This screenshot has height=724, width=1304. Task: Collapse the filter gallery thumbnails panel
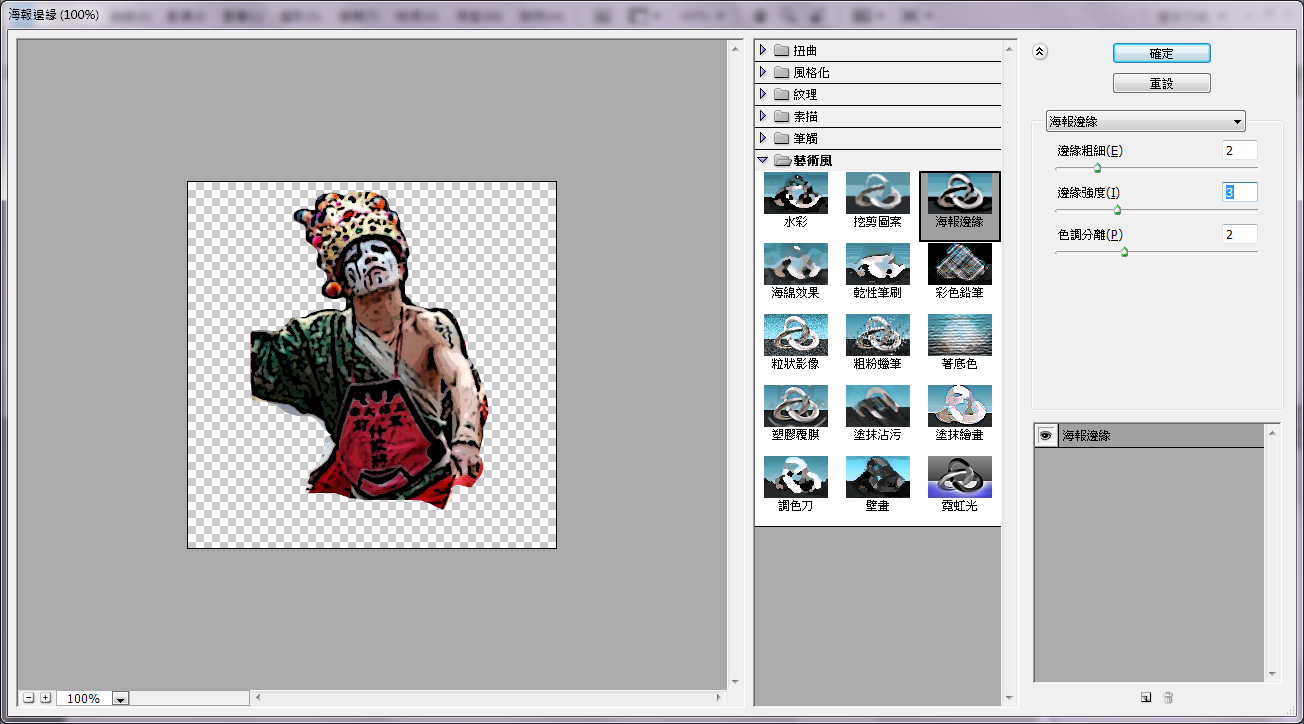(1039, 52)
